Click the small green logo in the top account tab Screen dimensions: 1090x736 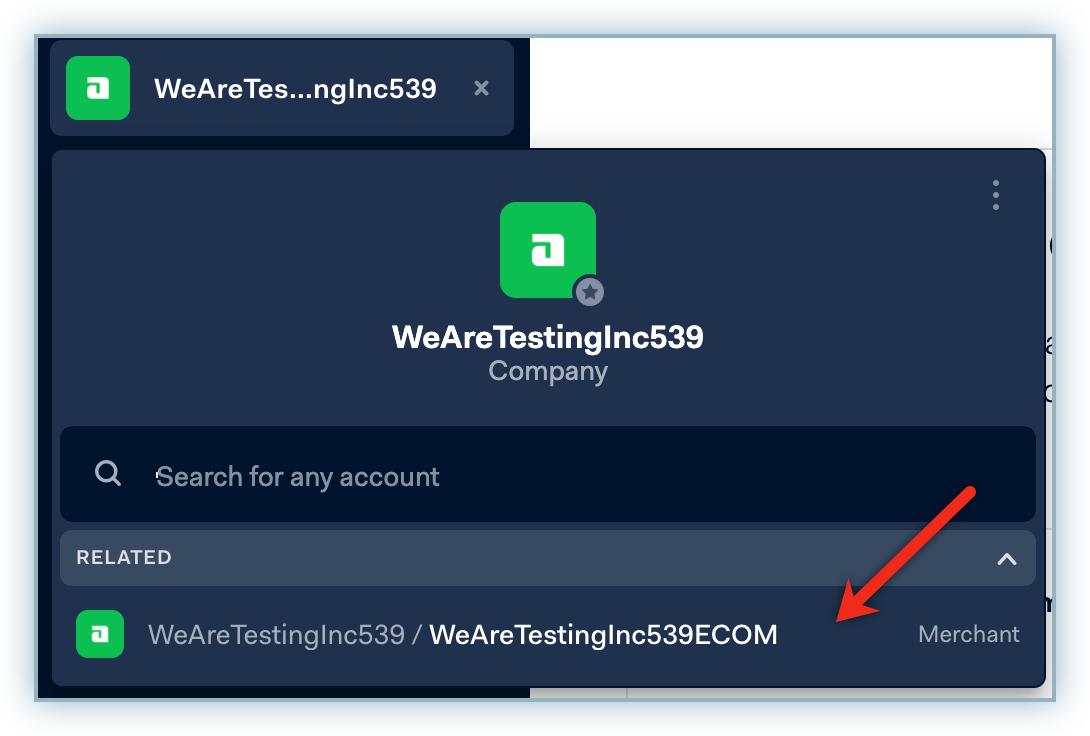click(98, 88)
